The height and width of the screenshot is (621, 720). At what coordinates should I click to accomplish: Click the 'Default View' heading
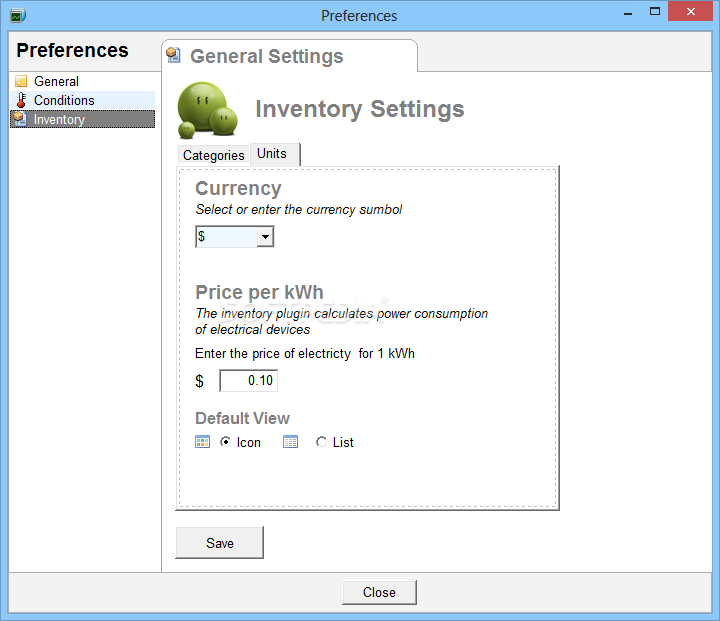click(242, 418)
